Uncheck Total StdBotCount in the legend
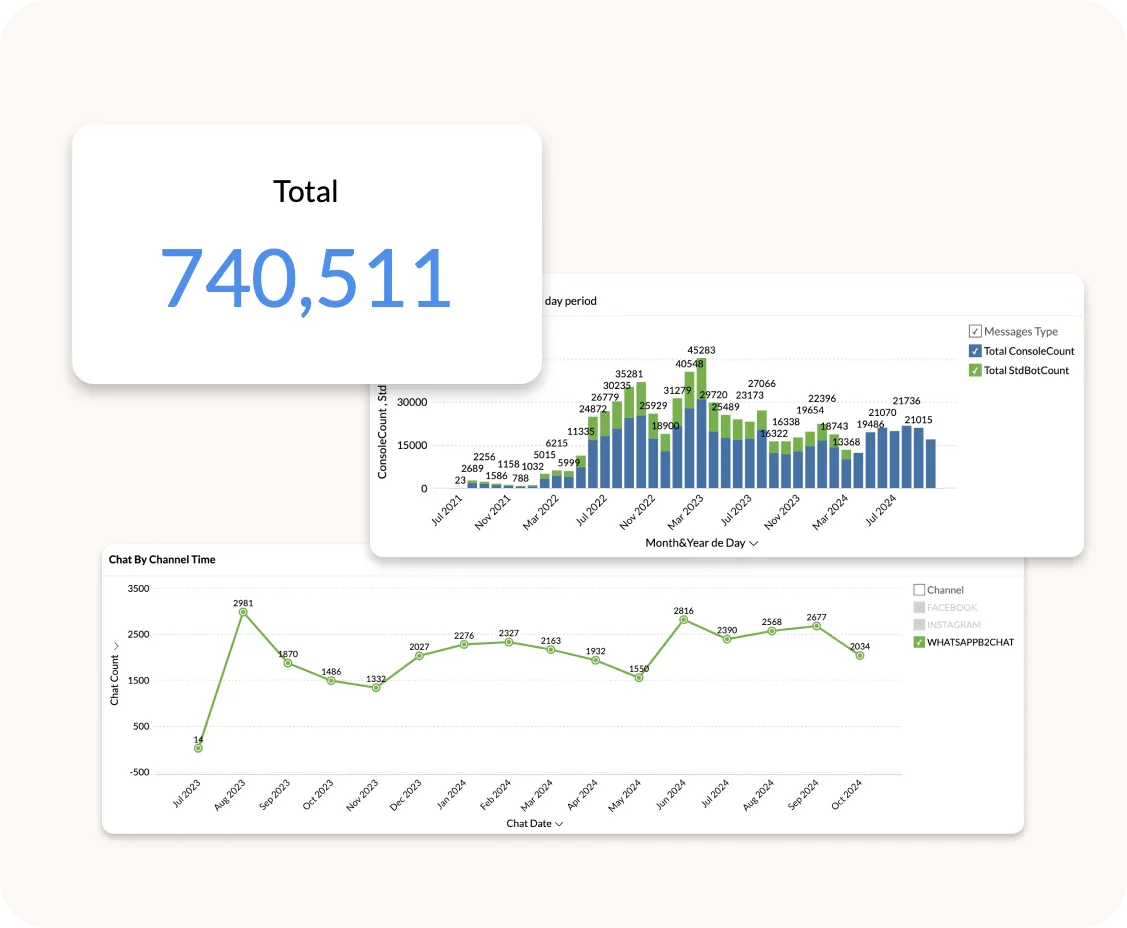 [974, 370]
